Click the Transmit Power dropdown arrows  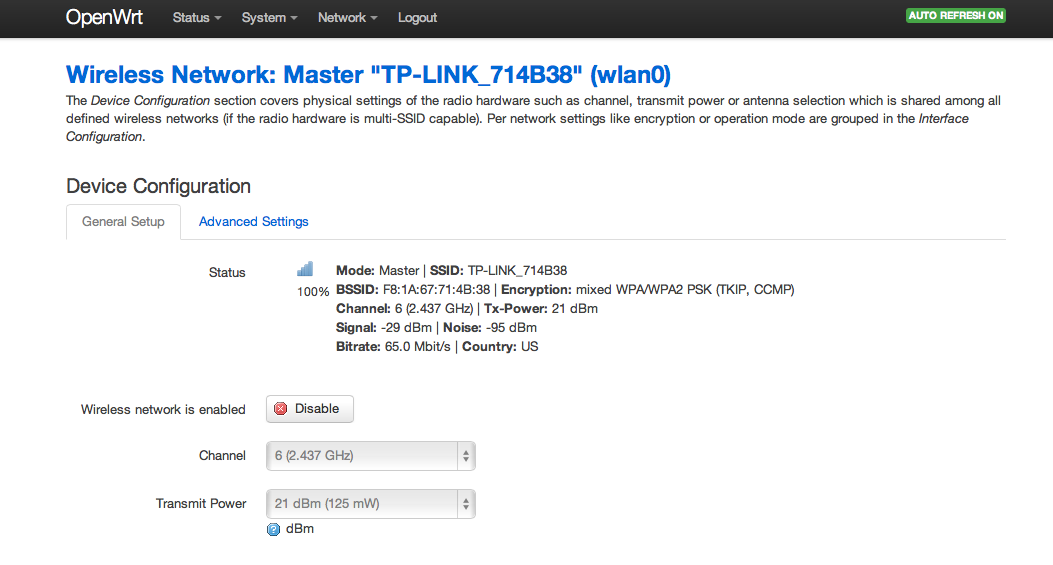(465, 504)
